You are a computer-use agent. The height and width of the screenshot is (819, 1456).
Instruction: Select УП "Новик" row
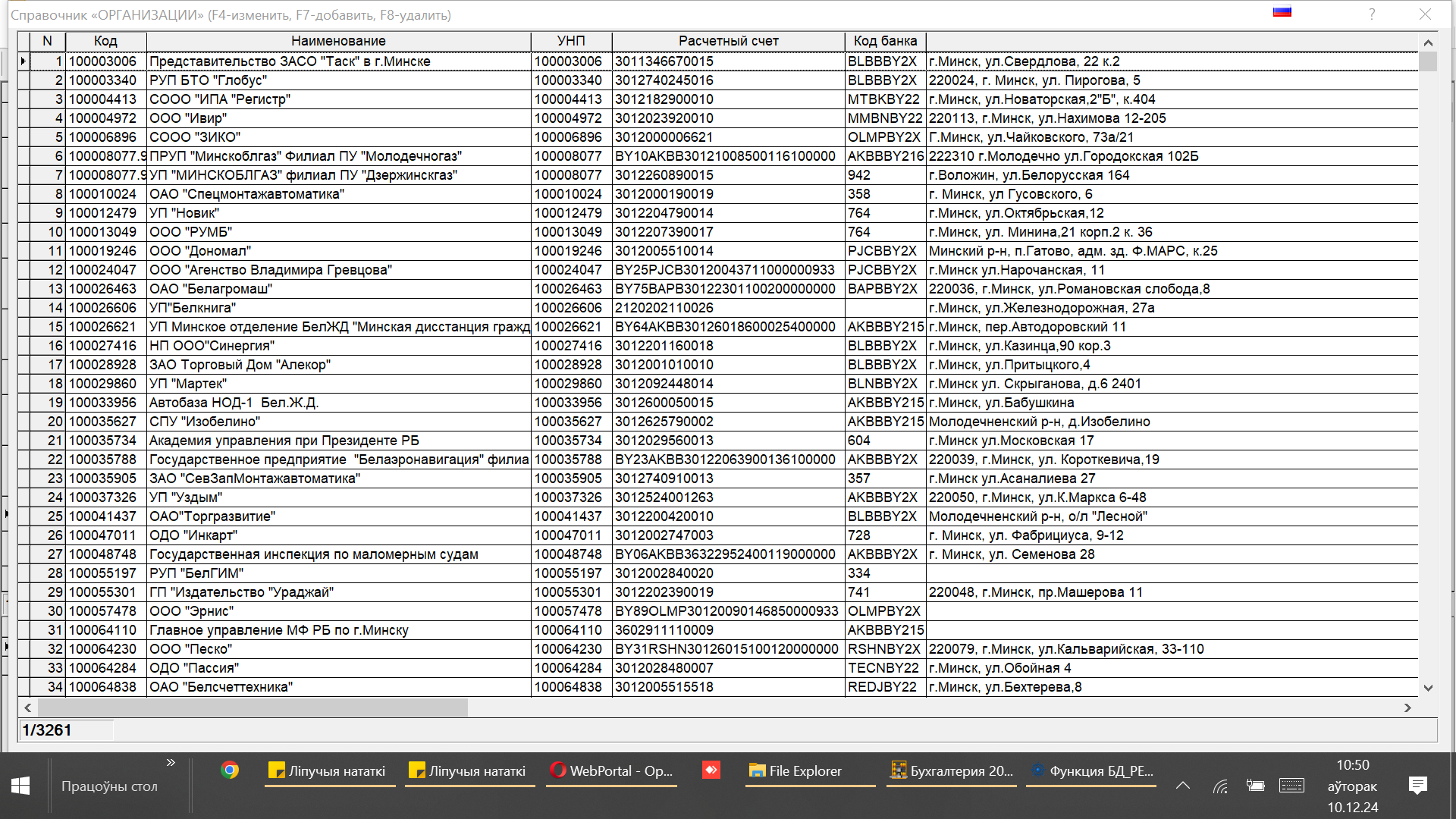pyautogui.click(x=717, y=213)
